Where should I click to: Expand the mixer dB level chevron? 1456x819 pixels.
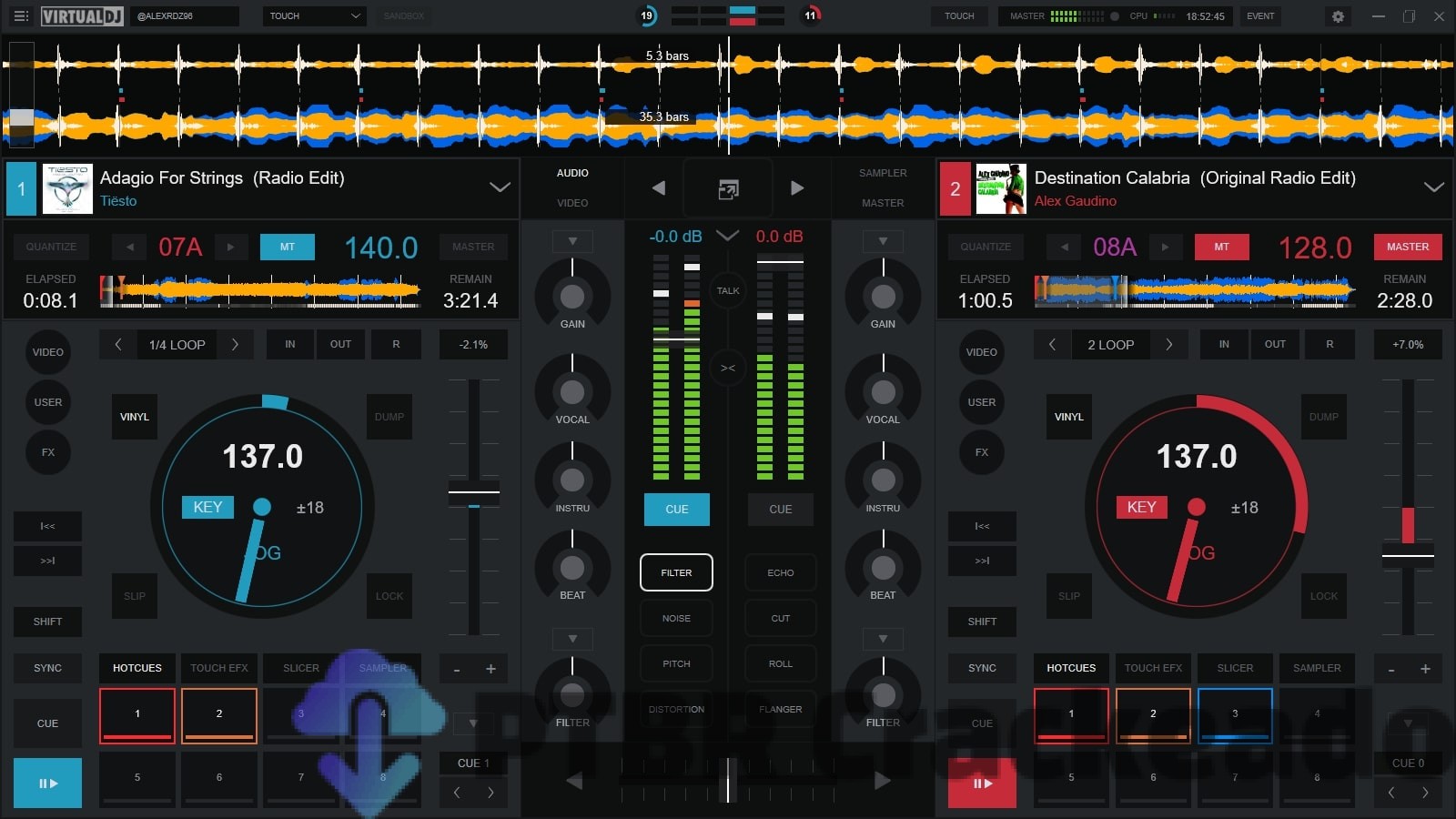pyautogui.click(x=728, y=236)
